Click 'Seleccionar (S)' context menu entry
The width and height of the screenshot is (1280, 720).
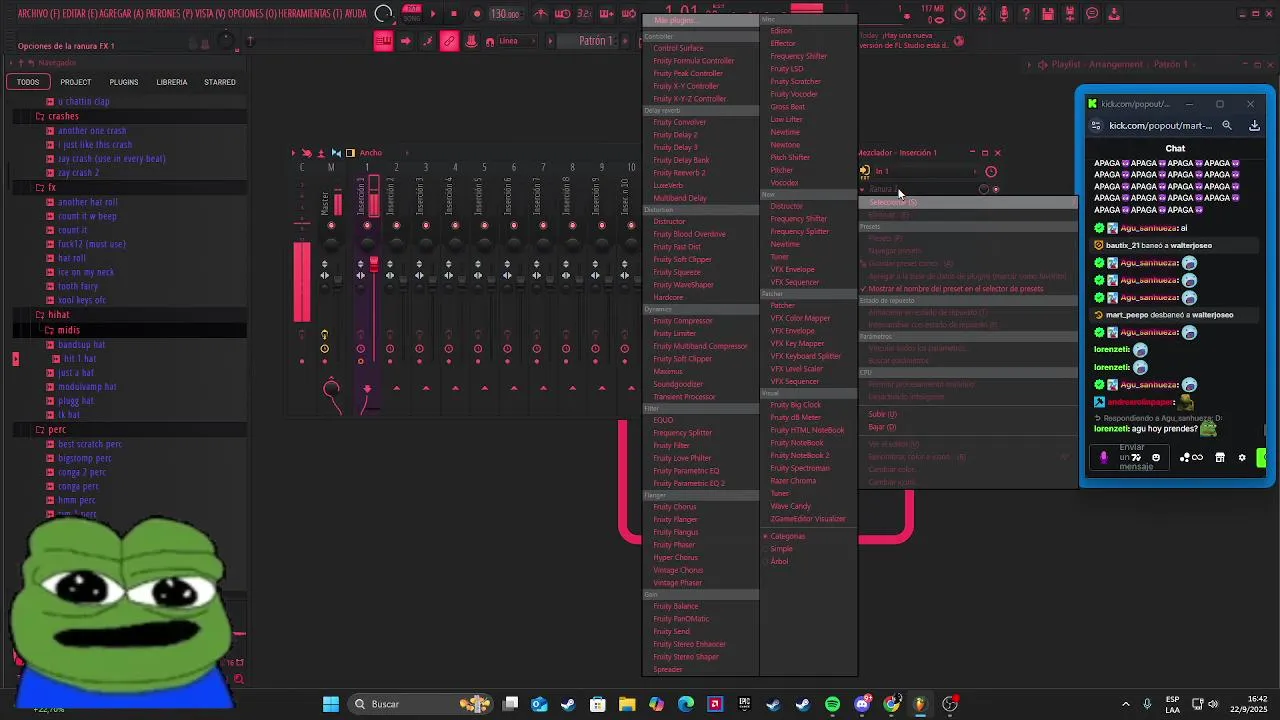968,203
